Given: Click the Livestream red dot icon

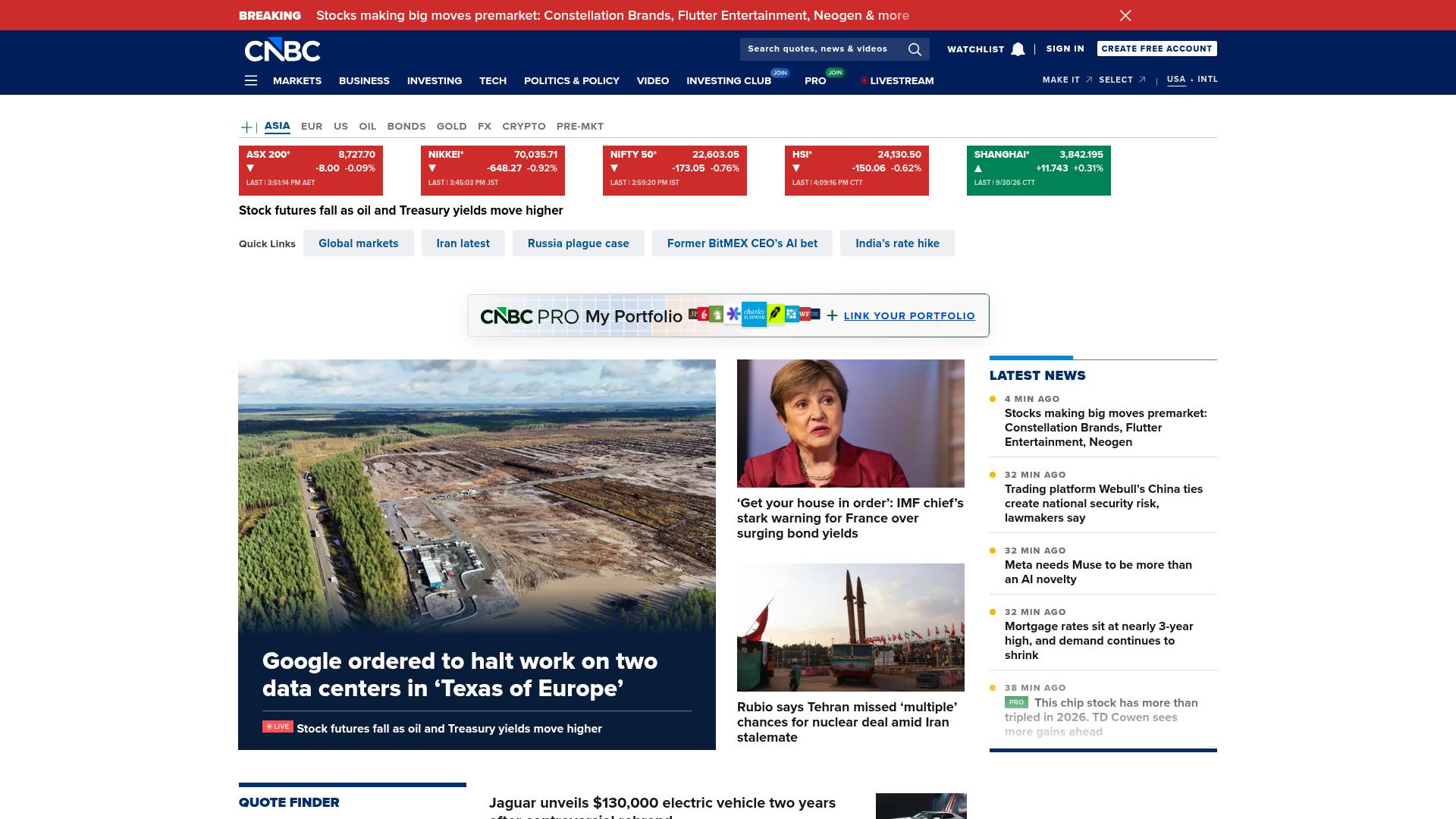Looking at the screenshot, I should (864, 80).
